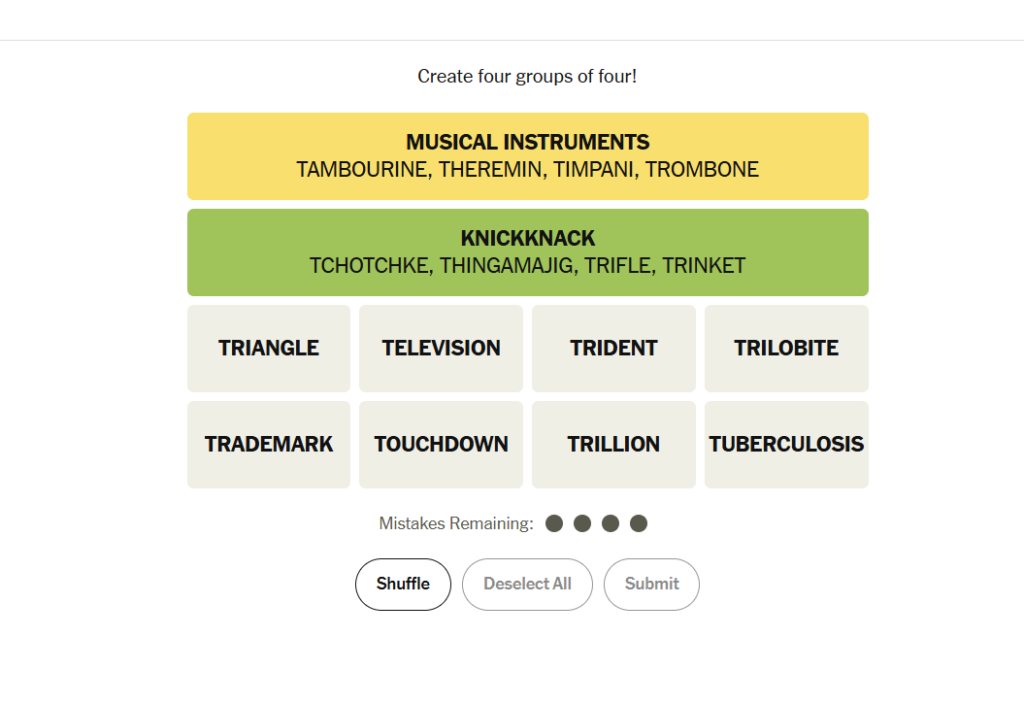The width and height of the screenshot is (1024, 704).
Task: Click the Mistakes Remaining label
Action: pyautogui.click(x=456, y=523)
